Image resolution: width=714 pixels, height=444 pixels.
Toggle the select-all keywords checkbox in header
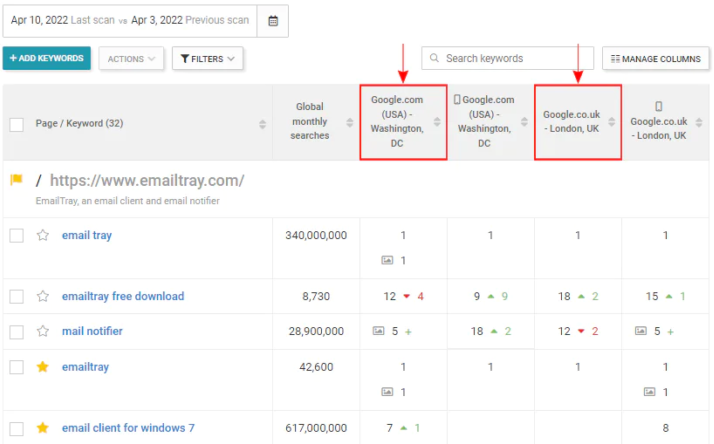(16, 124)
